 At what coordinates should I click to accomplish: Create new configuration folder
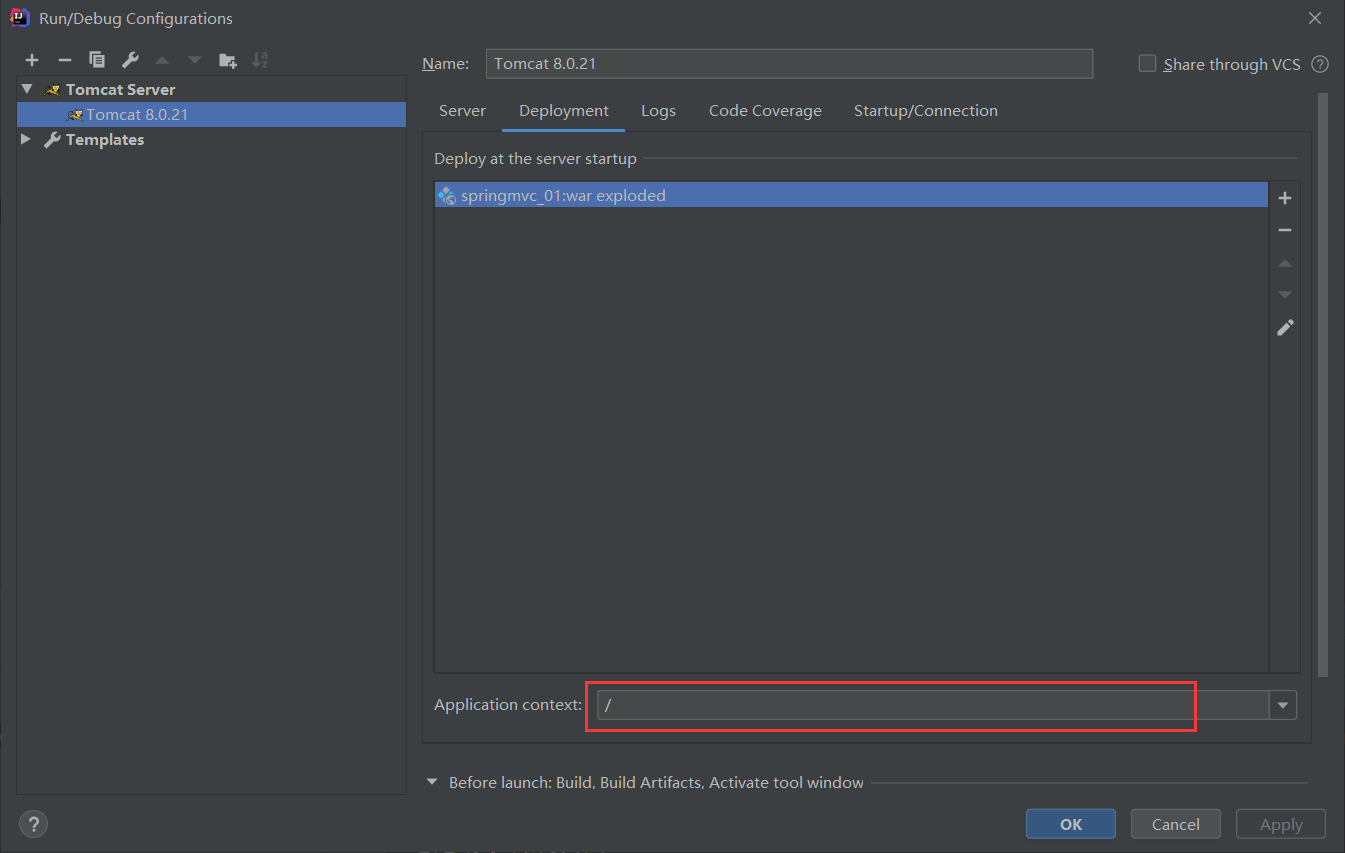tap(228, 60)
